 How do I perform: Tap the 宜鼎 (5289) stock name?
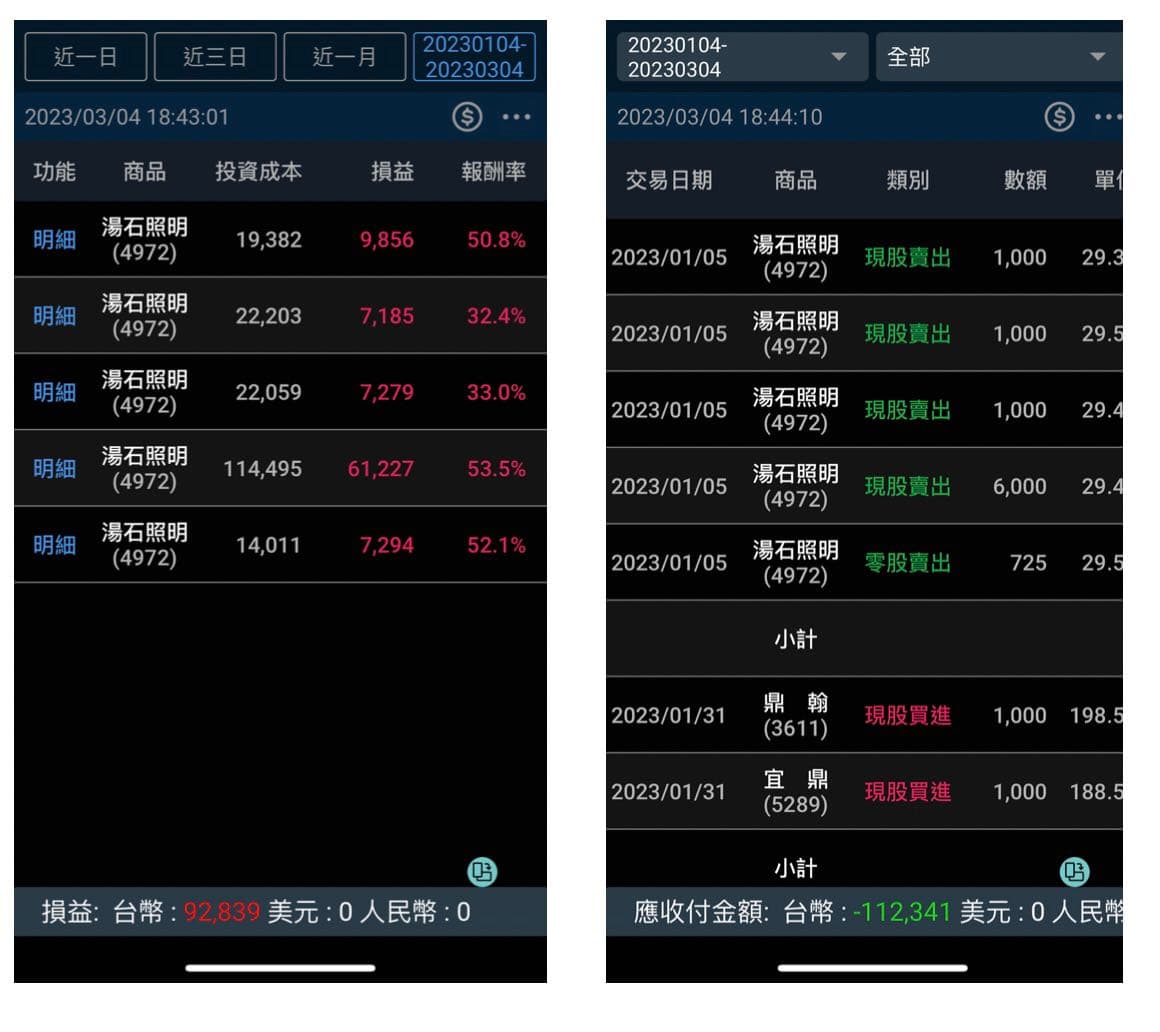[795, 792]
